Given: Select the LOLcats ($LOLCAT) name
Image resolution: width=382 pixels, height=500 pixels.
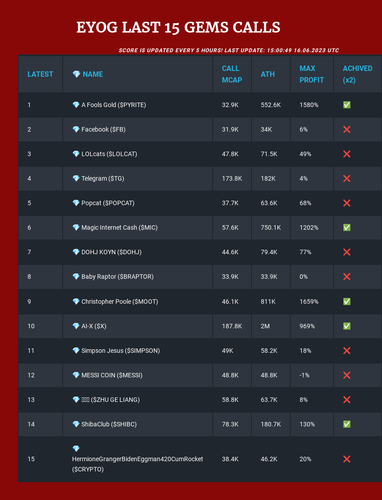Looking at the screenshot, I should pyautogui.click(x=109, y=154).
